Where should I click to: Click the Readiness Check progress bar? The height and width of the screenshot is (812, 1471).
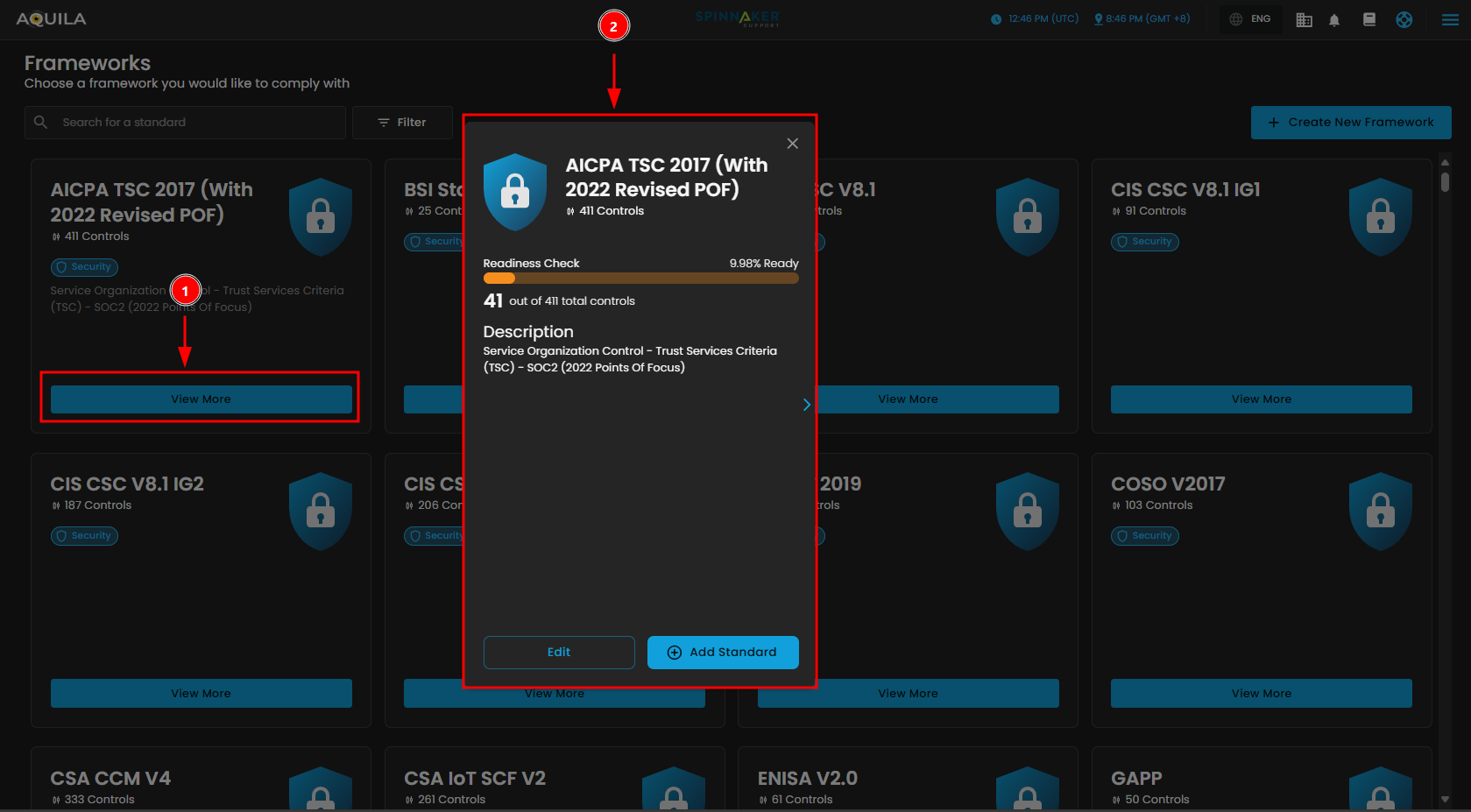pyautogui.click(x=640, y=279)
